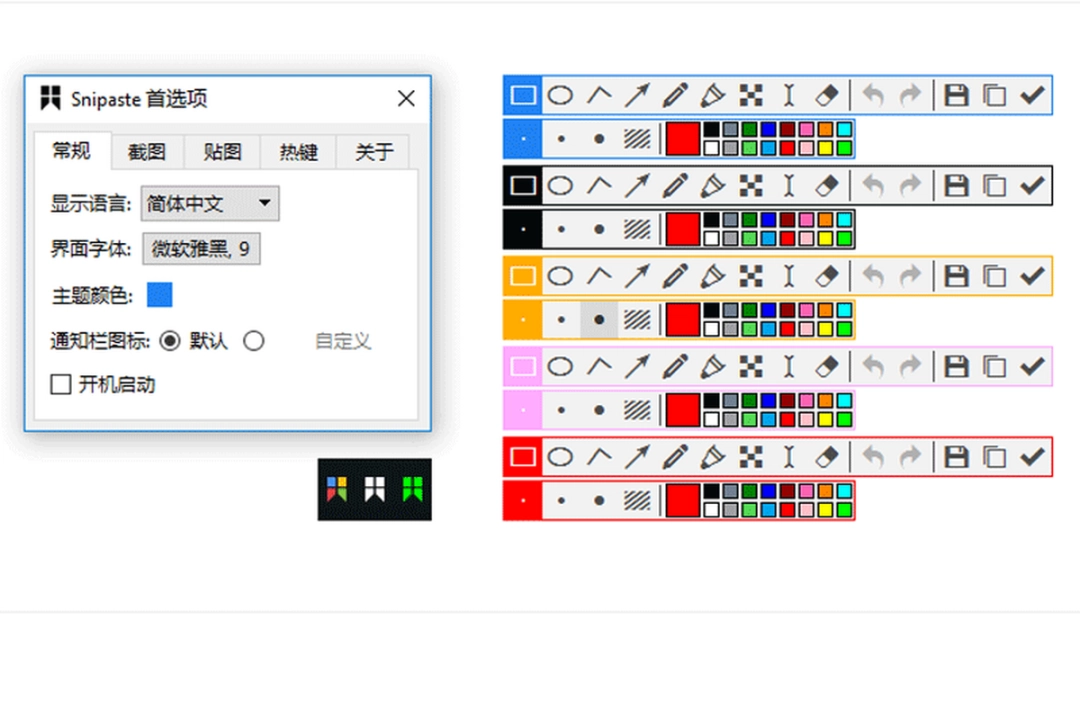This screenshot has height=720, width=1080.
Task: Select the marker highlighter tool
Action: coord(713,94)
